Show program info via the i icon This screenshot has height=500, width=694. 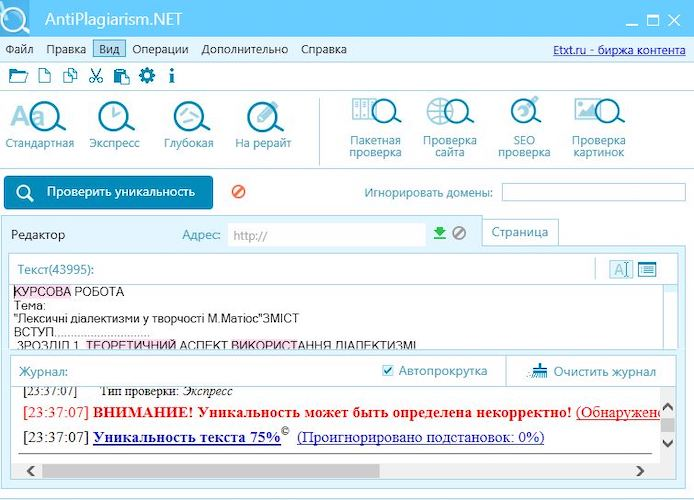pyautogui.click(x=172, y=76)
